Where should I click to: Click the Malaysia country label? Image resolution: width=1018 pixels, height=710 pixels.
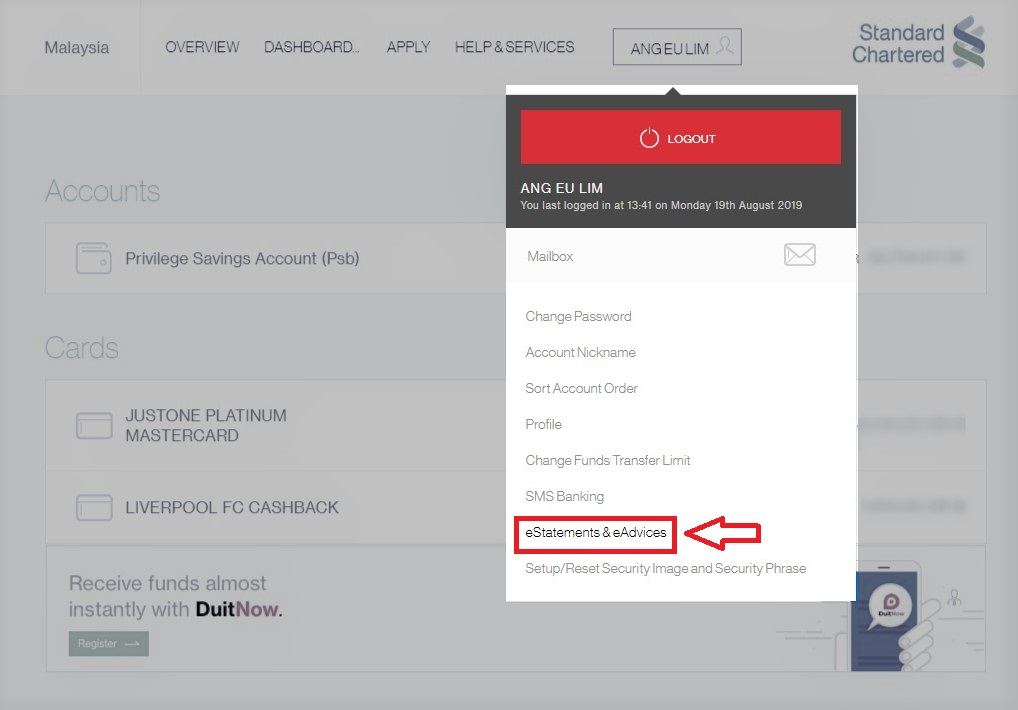(x=77, y=47)
